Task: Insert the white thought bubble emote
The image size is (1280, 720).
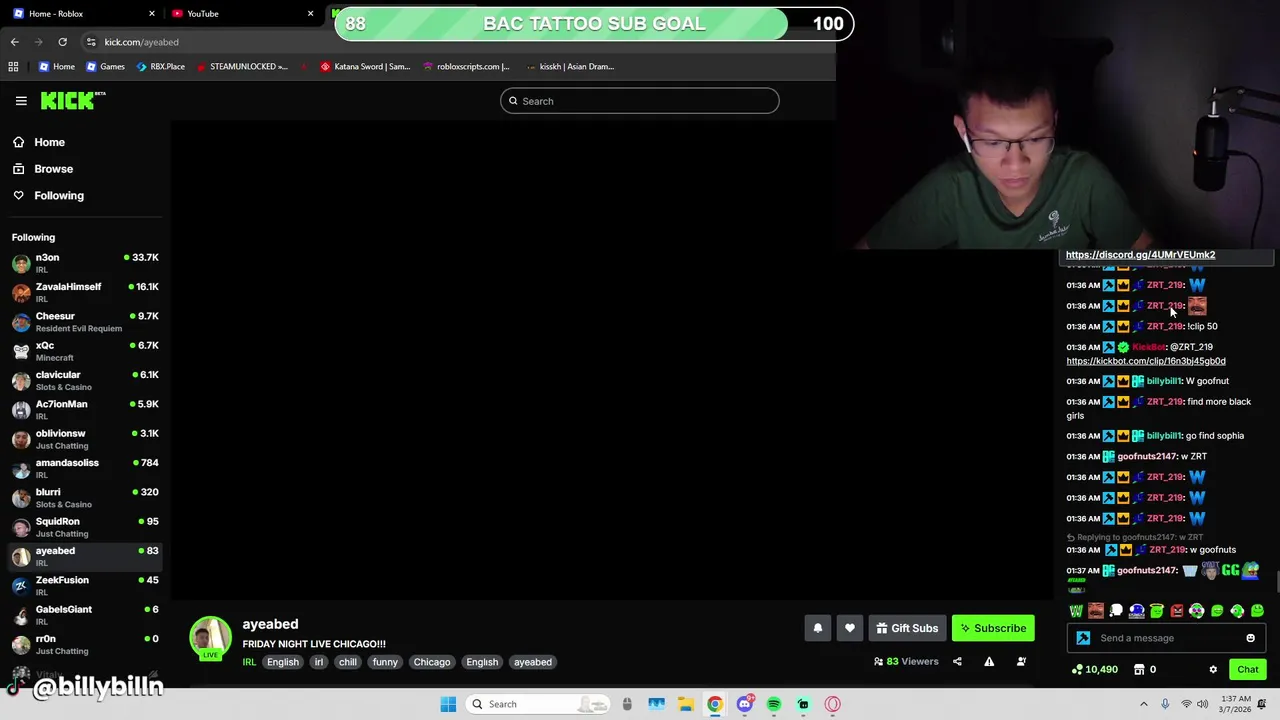Action: coord(1116,611)
